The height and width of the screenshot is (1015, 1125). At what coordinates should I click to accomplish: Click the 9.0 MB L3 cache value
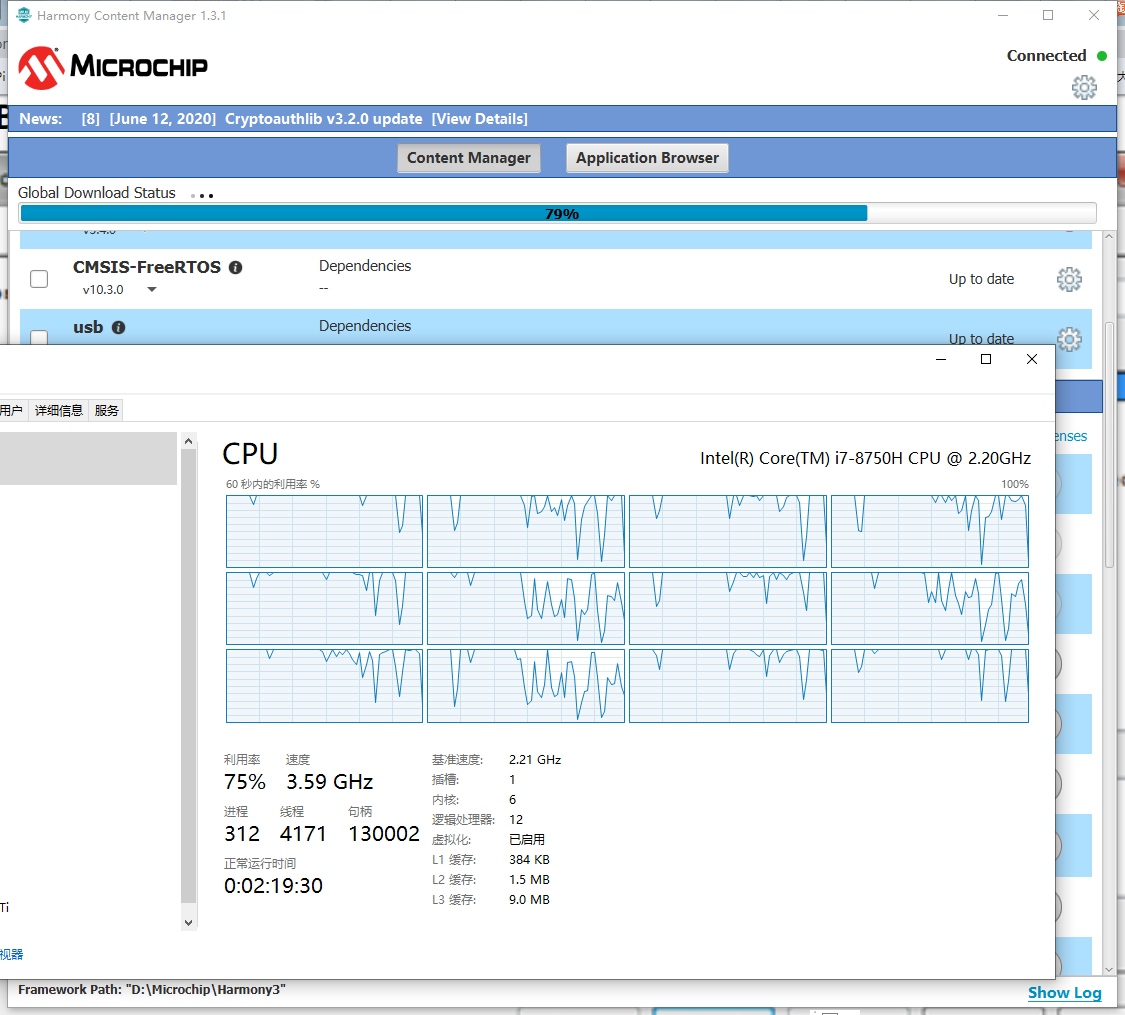tap(529, 900)
